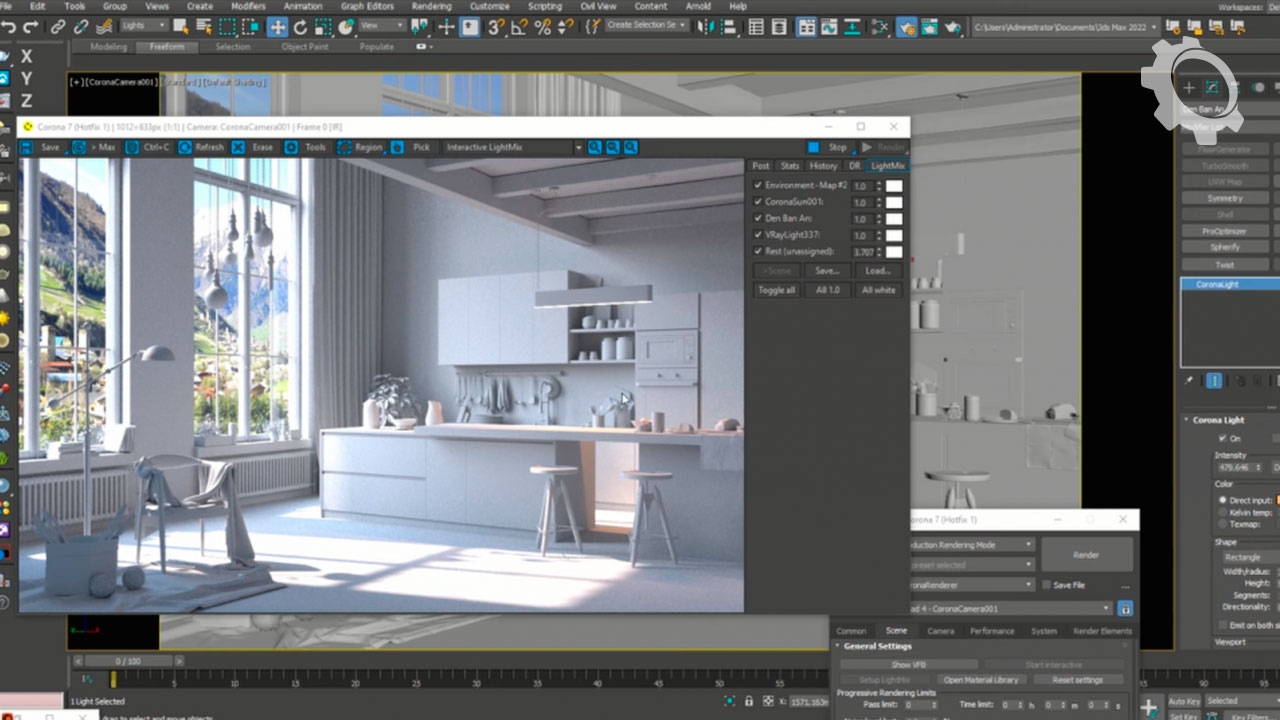Click the Toggle all LightMix button

coord(777,290)
